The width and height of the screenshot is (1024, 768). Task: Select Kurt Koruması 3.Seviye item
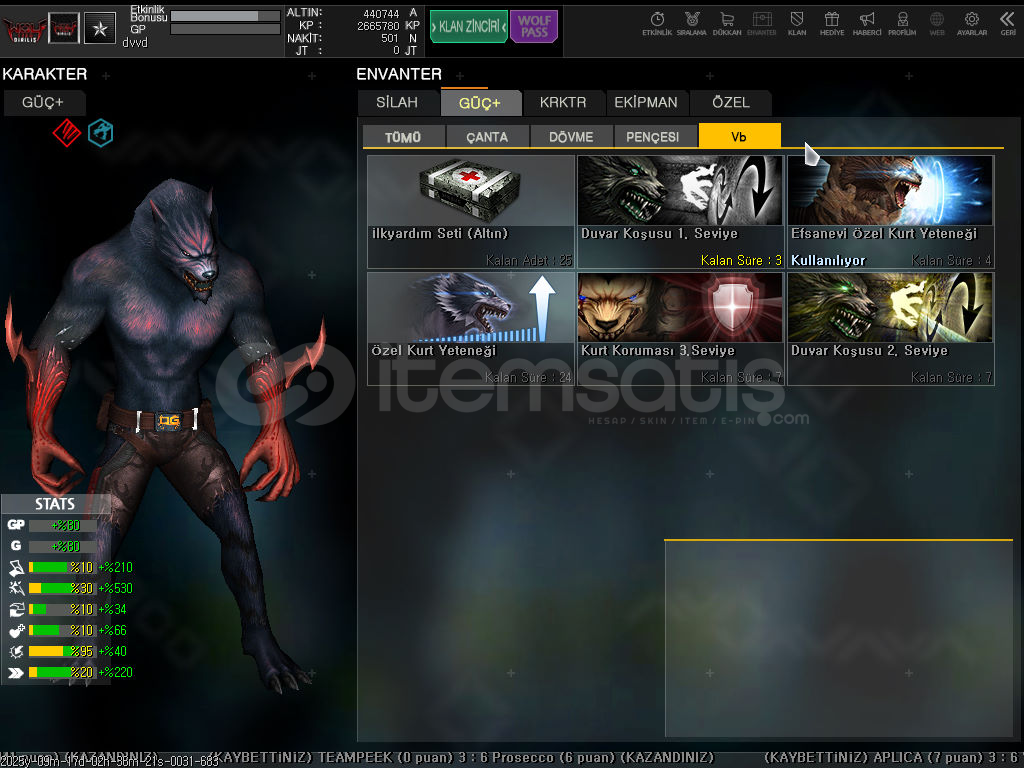coord(680,328)
